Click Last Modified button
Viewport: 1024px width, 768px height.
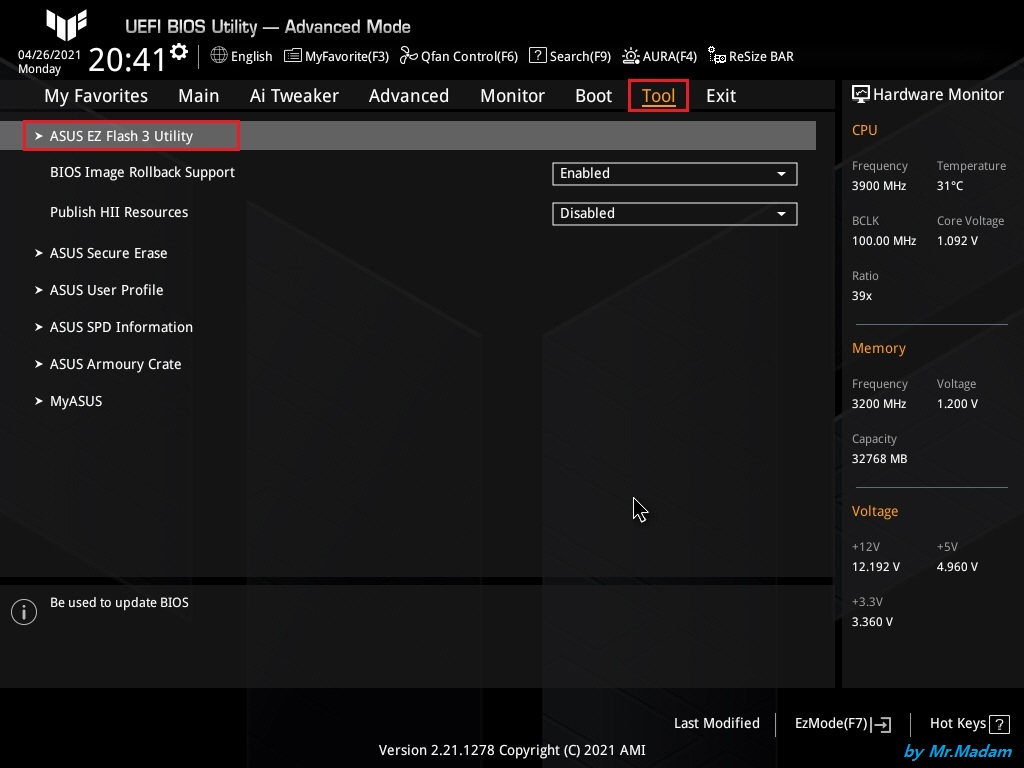[x=716, y=724]
